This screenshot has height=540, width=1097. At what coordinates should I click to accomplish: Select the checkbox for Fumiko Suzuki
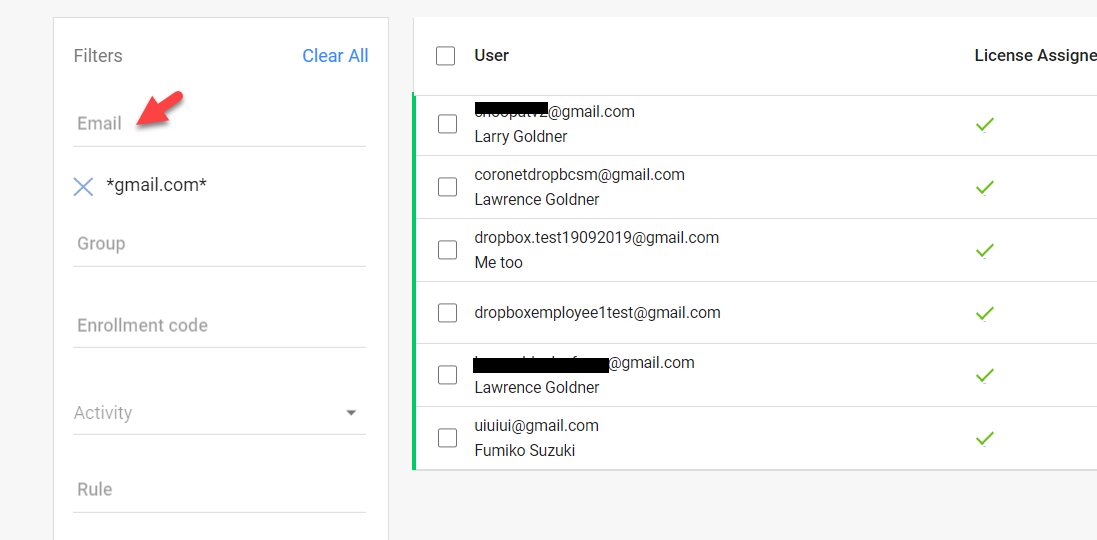[447, 439]
